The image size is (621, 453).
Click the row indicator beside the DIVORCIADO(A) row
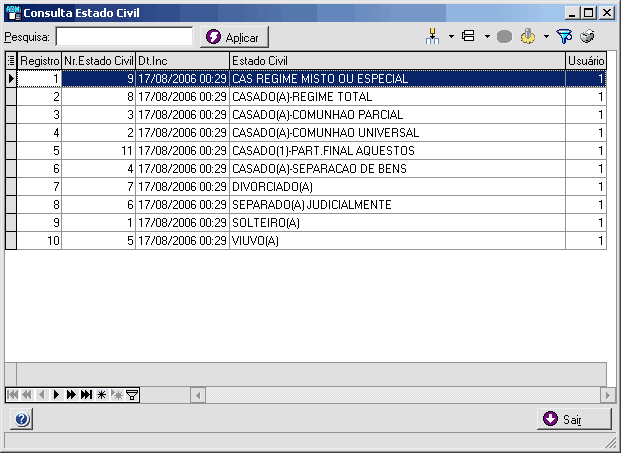click(11, 187)
